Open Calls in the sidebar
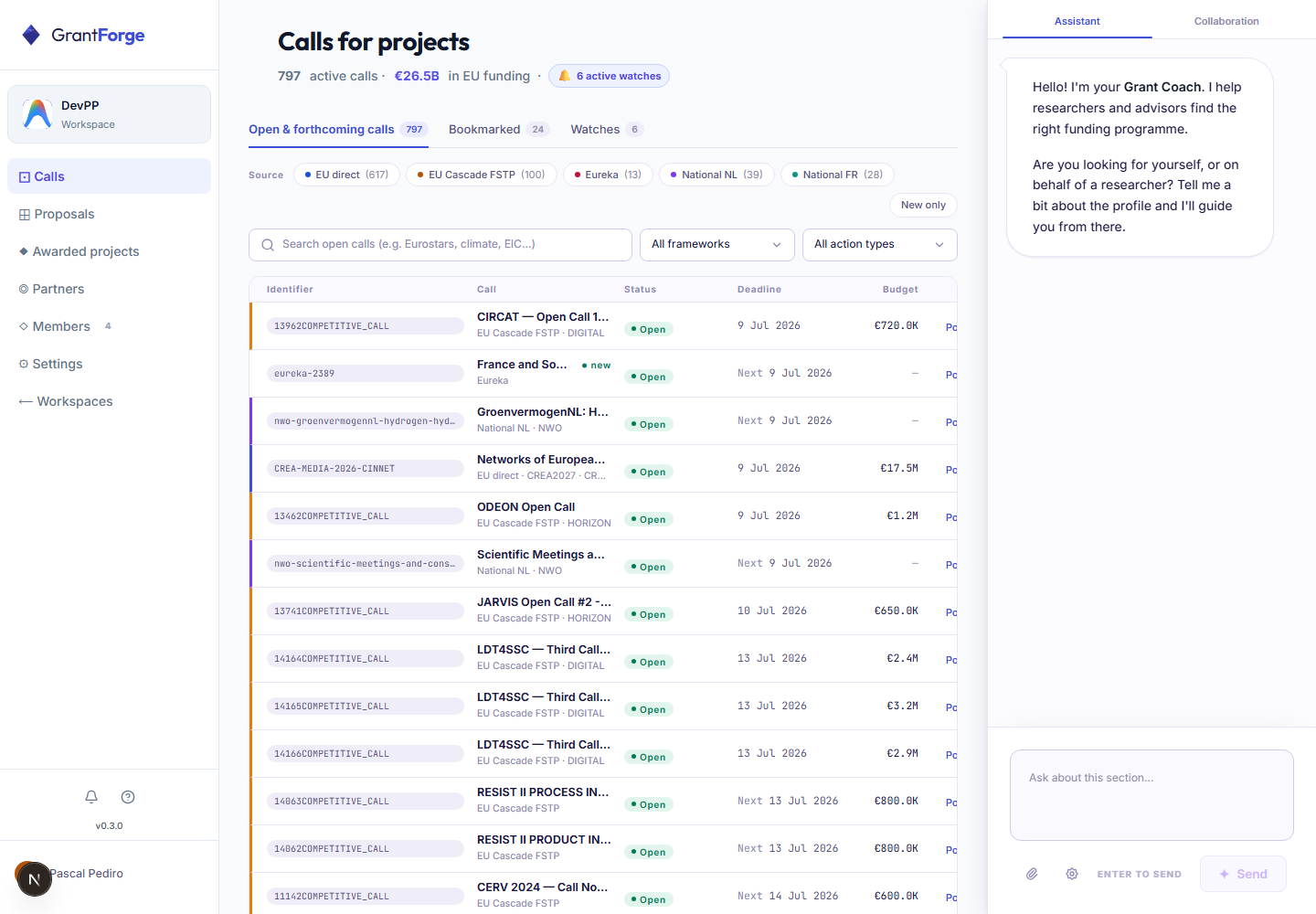Viewport: 1316px width, 914px height. click(109, 176)
